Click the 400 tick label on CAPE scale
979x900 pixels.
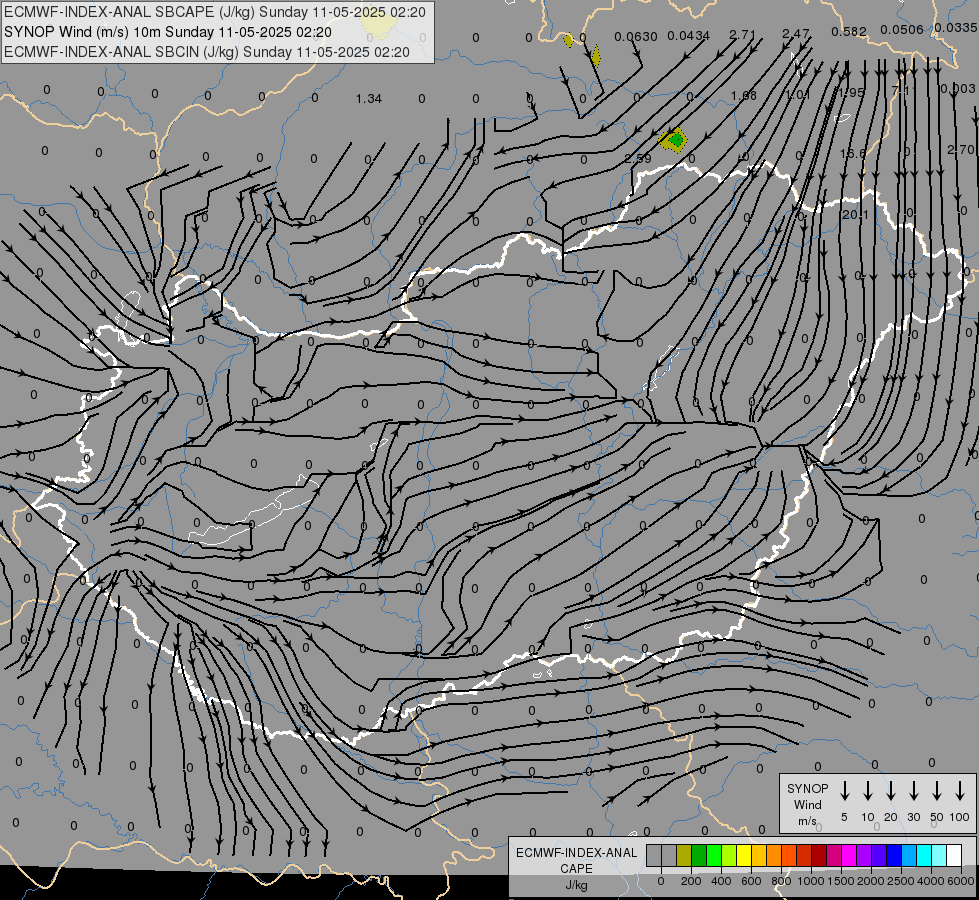tap(721, 881)
